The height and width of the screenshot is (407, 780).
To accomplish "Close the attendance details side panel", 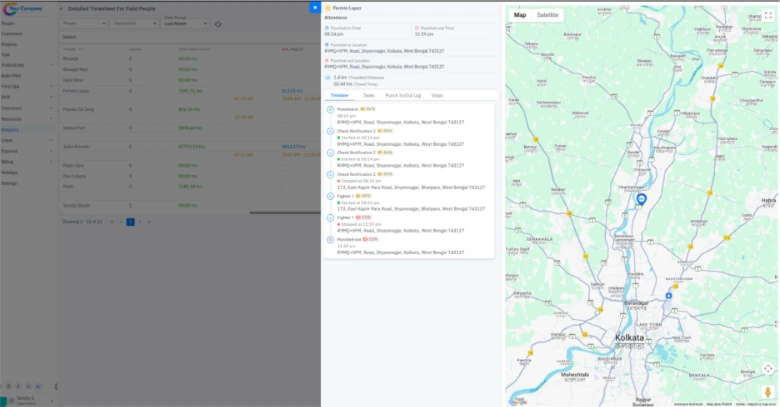I will 314,7.
